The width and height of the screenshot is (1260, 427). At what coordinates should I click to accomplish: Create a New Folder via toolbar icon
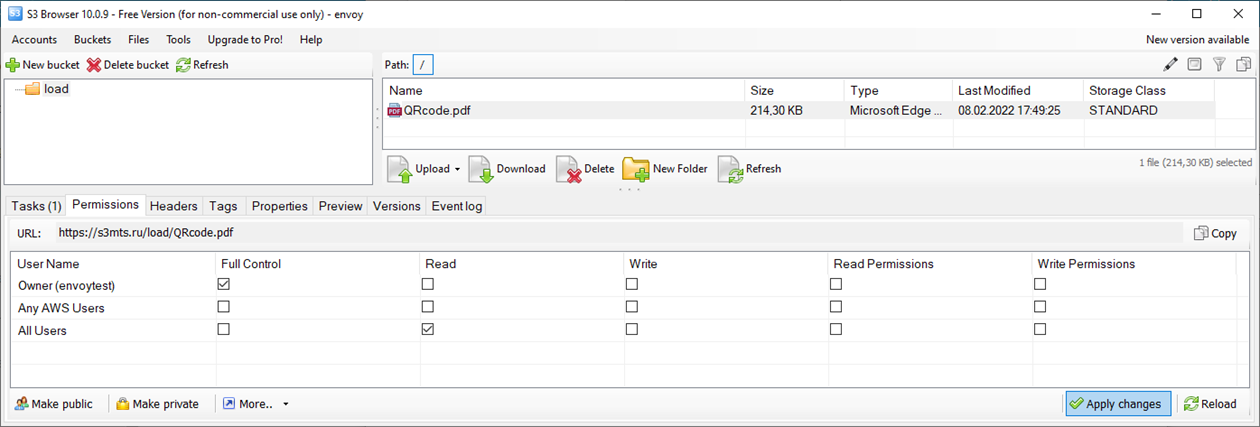coord(636,170)
